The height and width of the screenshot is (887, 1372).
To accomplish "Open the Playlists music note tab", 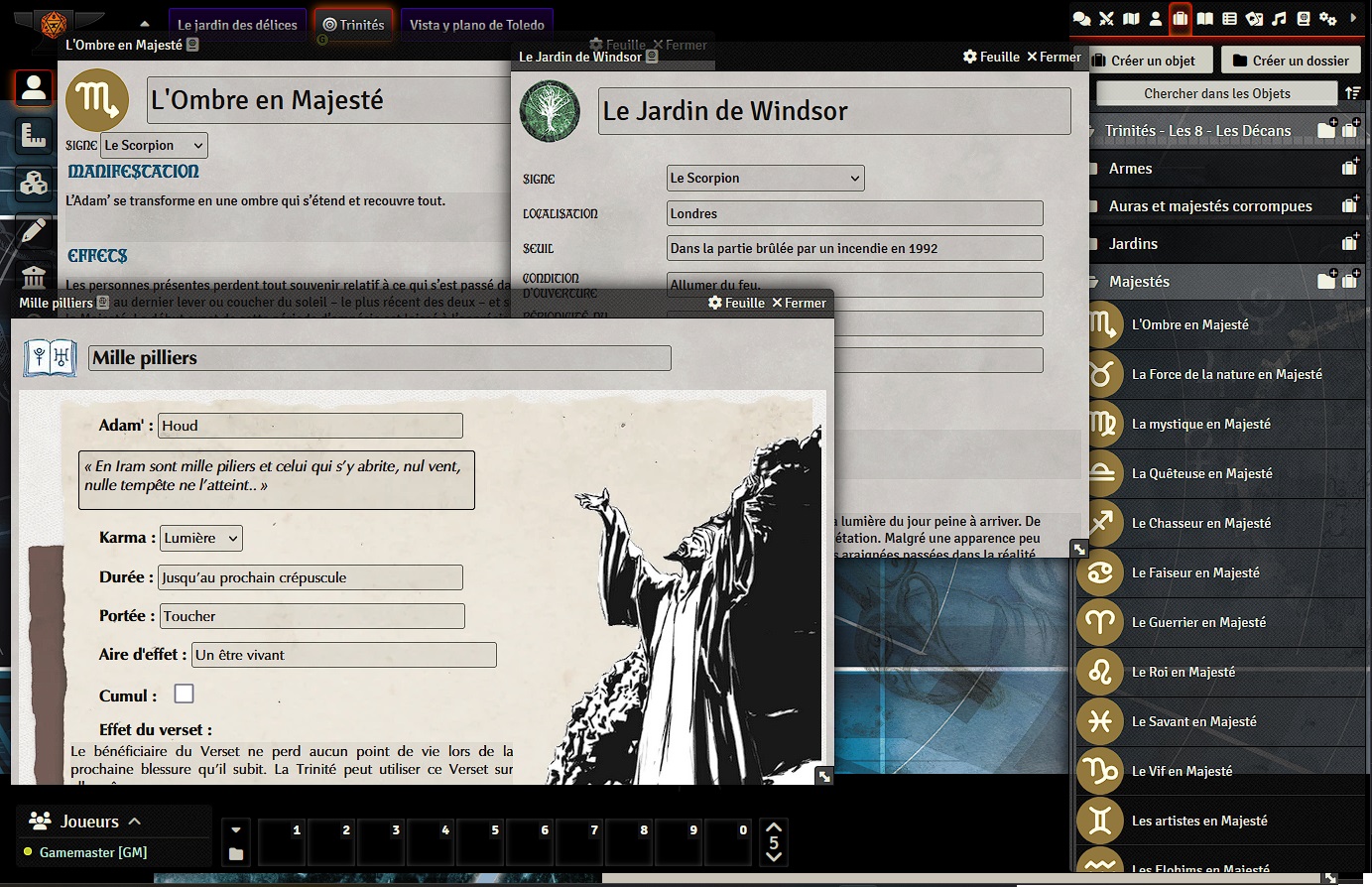I will point(1279,18).
